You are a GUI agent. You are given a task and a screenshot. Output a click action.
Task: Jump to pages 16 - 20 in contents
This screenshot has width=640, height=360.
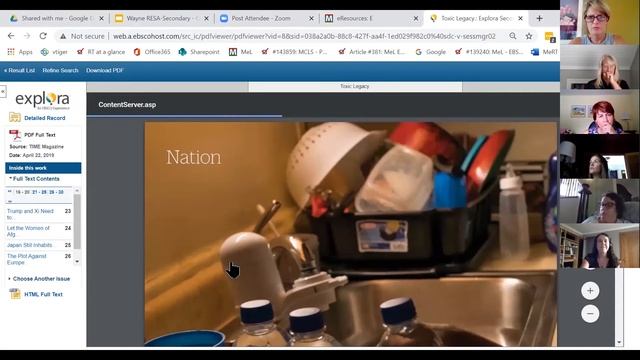coord(22,192)
